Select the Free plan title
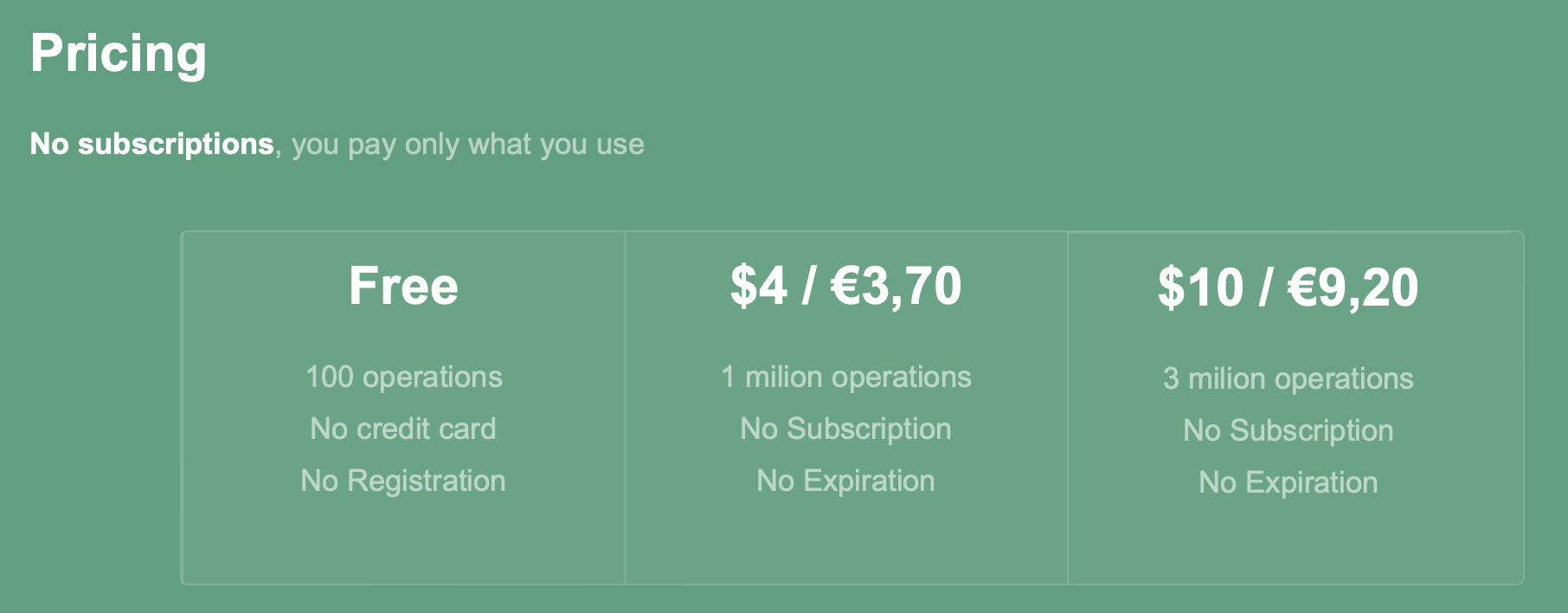This screenshot has width=1568, height=613. coord(403,286)
